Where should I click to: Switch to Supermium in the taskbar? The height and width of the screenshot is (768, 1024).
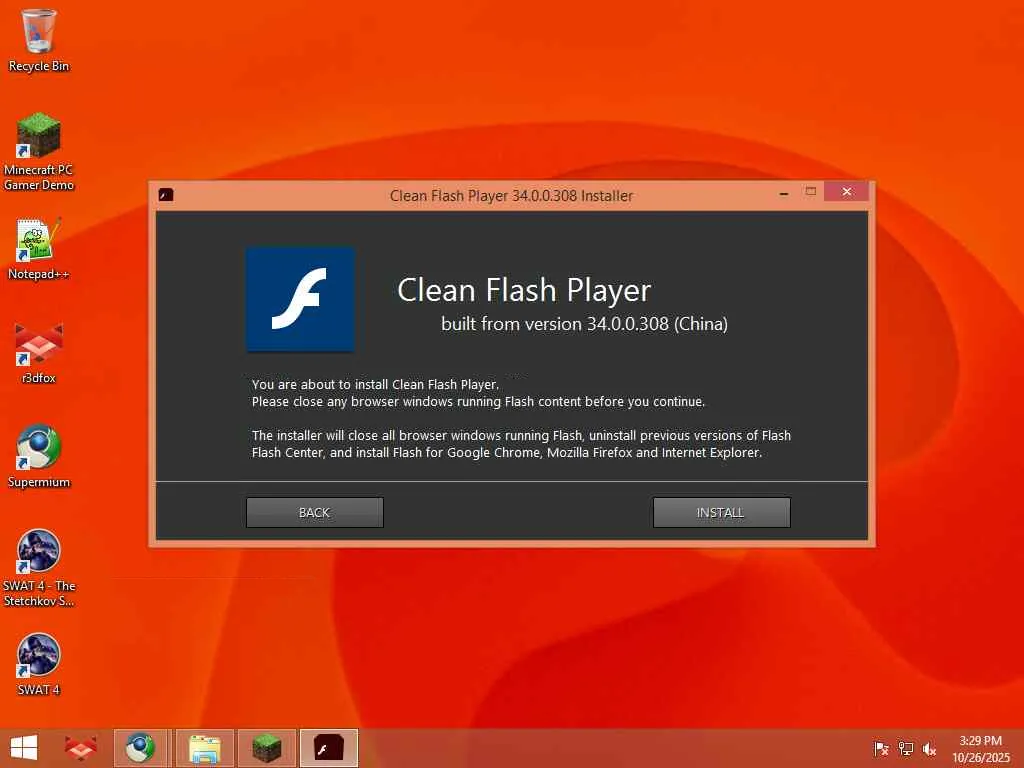pyautogui.click(x=142, y=748)
